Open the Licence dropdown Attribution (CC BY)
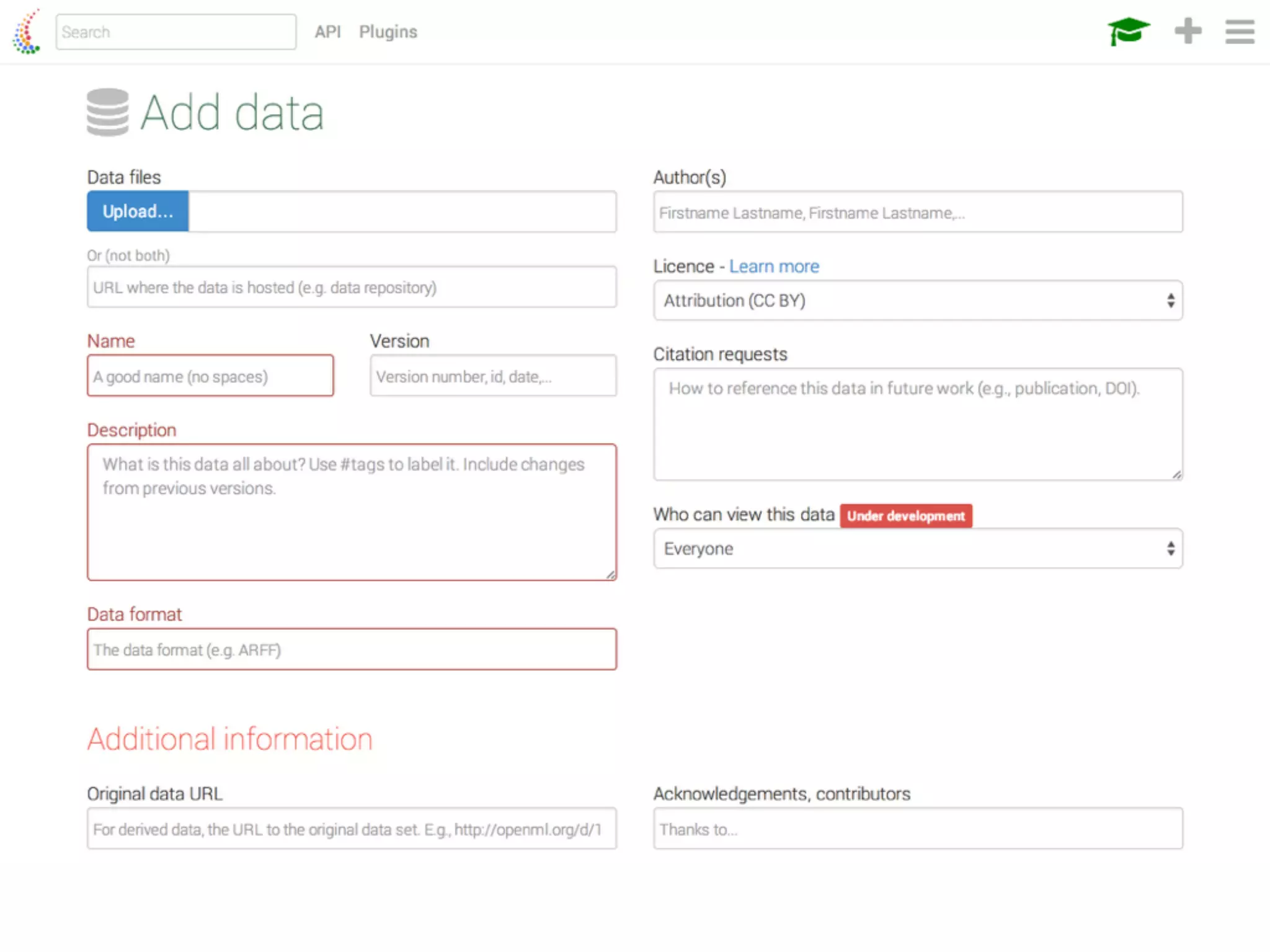This screenshot has height=952, width=1270. (x=917, y=301)
